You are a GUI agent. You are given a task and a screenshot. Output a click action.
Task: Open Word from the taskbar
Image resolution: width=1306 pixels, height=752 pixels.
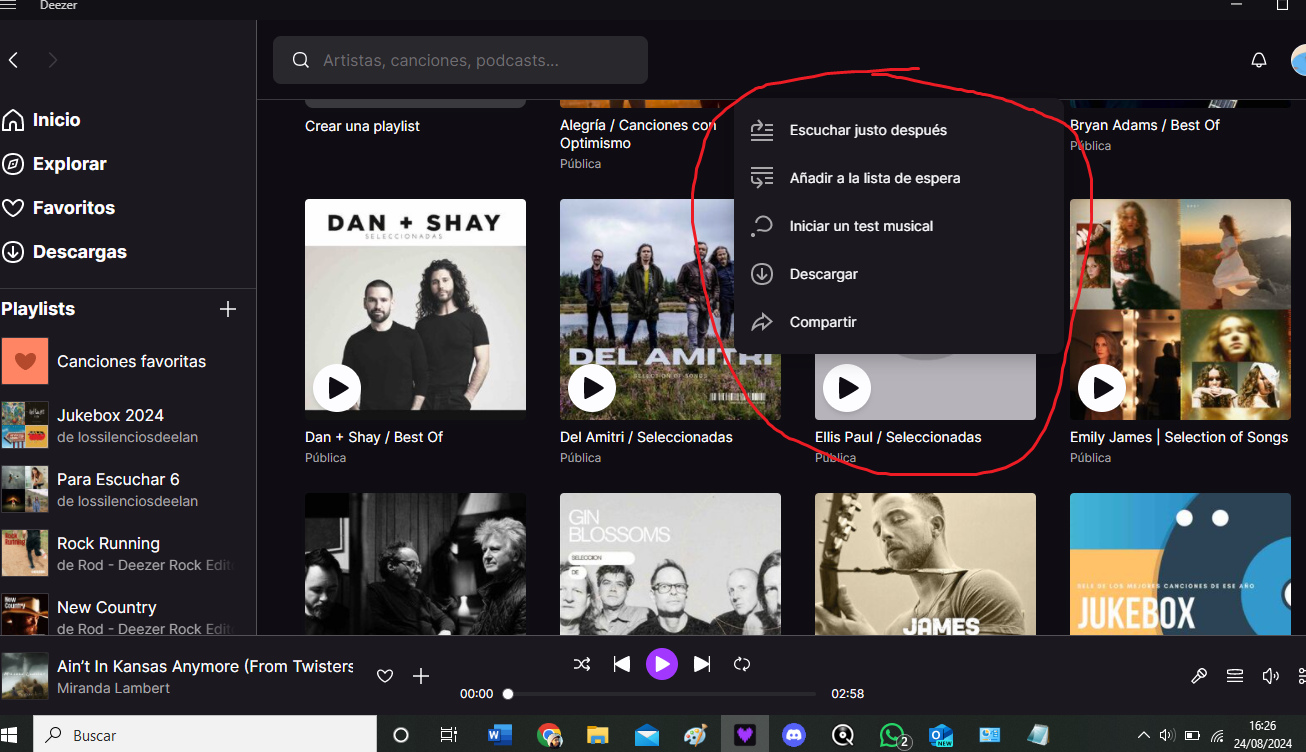pos(499,735)
